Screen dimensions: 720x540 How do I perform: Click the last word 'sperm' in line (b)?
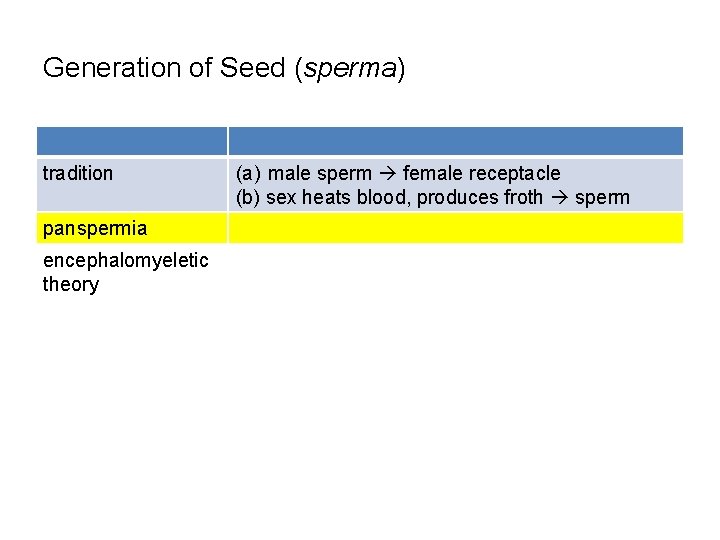(x=602, y=197)
